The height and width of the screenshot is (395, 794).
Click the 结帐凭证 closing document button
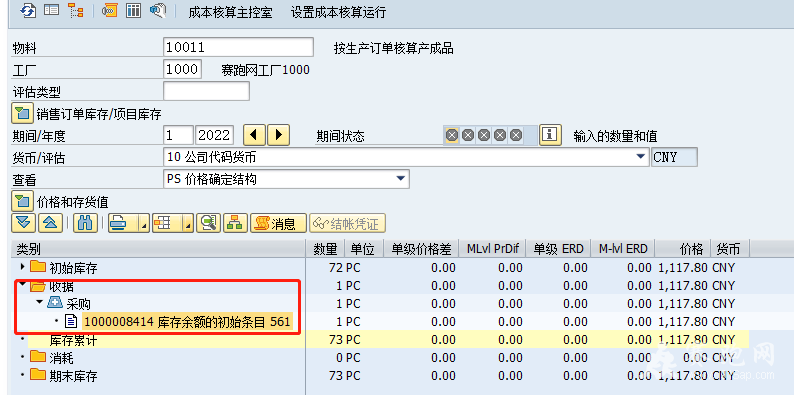coord(347,223)
